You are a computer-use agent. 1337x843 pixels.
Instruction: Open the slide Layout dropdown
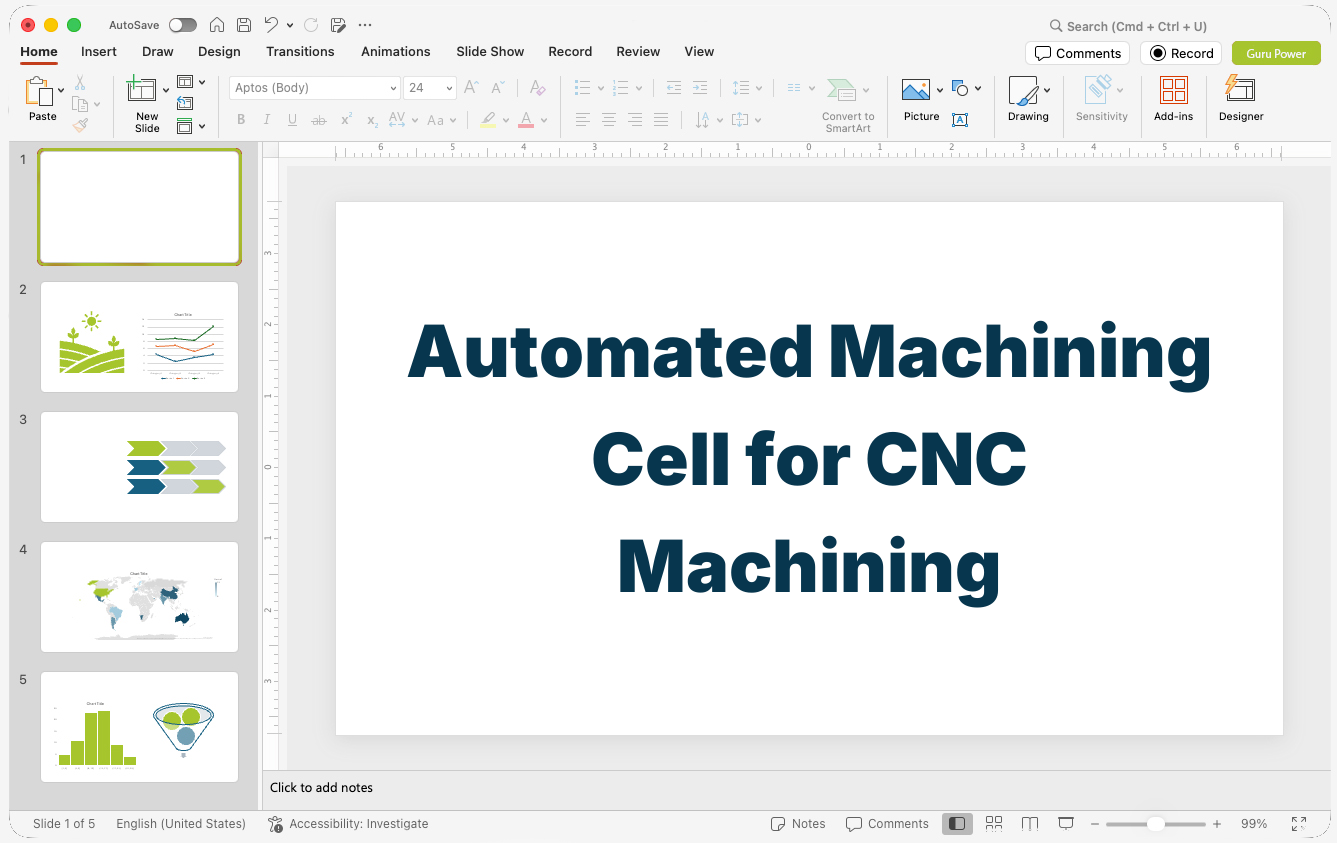pyautogui.click(x=190, y=82)
